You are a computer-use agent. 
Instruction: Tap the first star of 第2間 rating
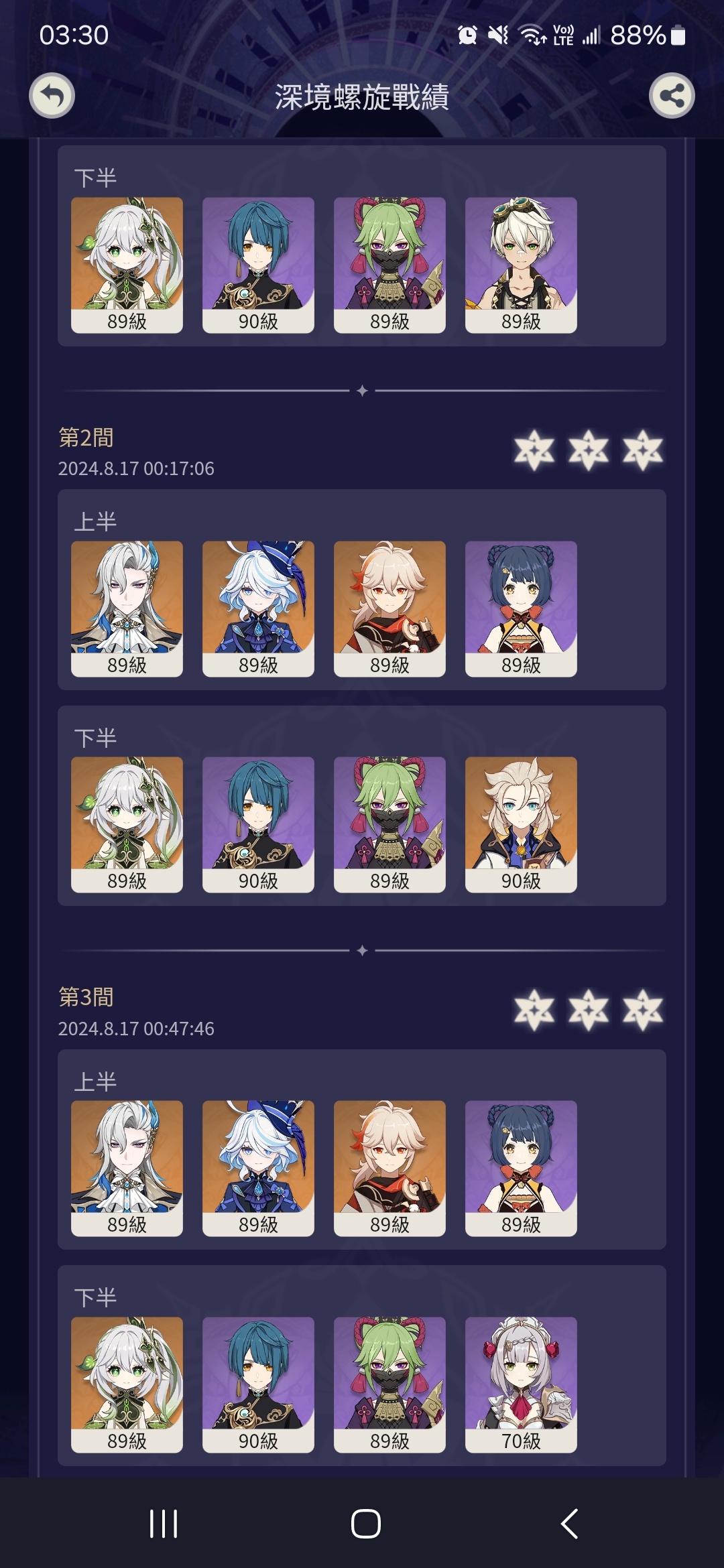(x=534, y=450)
